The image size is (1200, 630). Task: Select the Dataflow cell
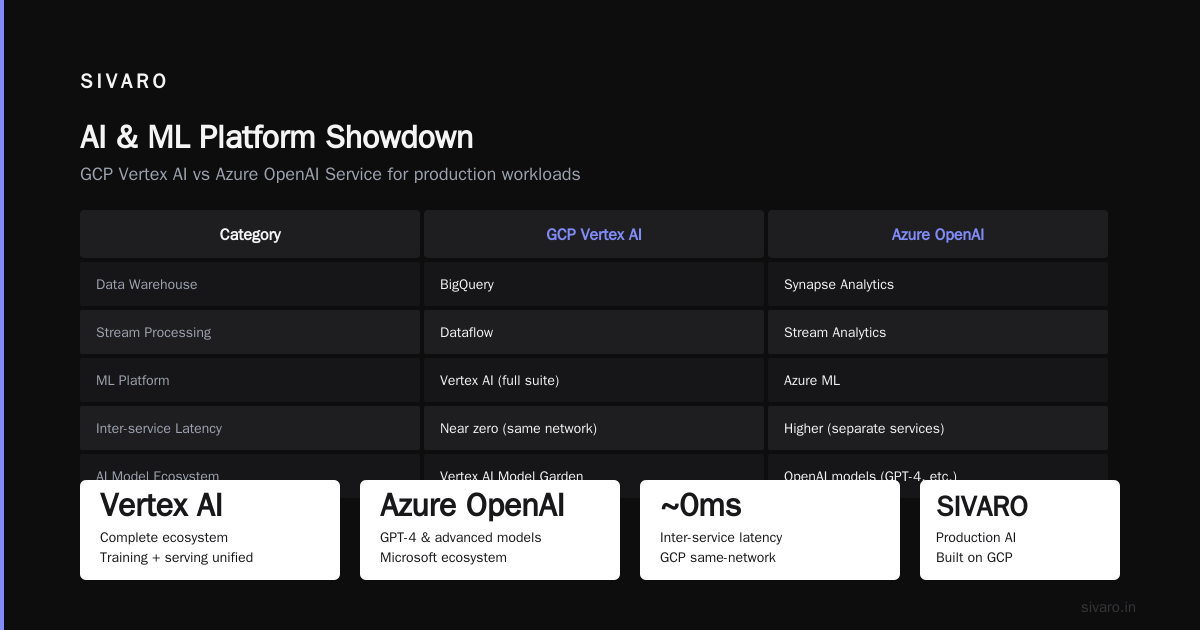594,332
